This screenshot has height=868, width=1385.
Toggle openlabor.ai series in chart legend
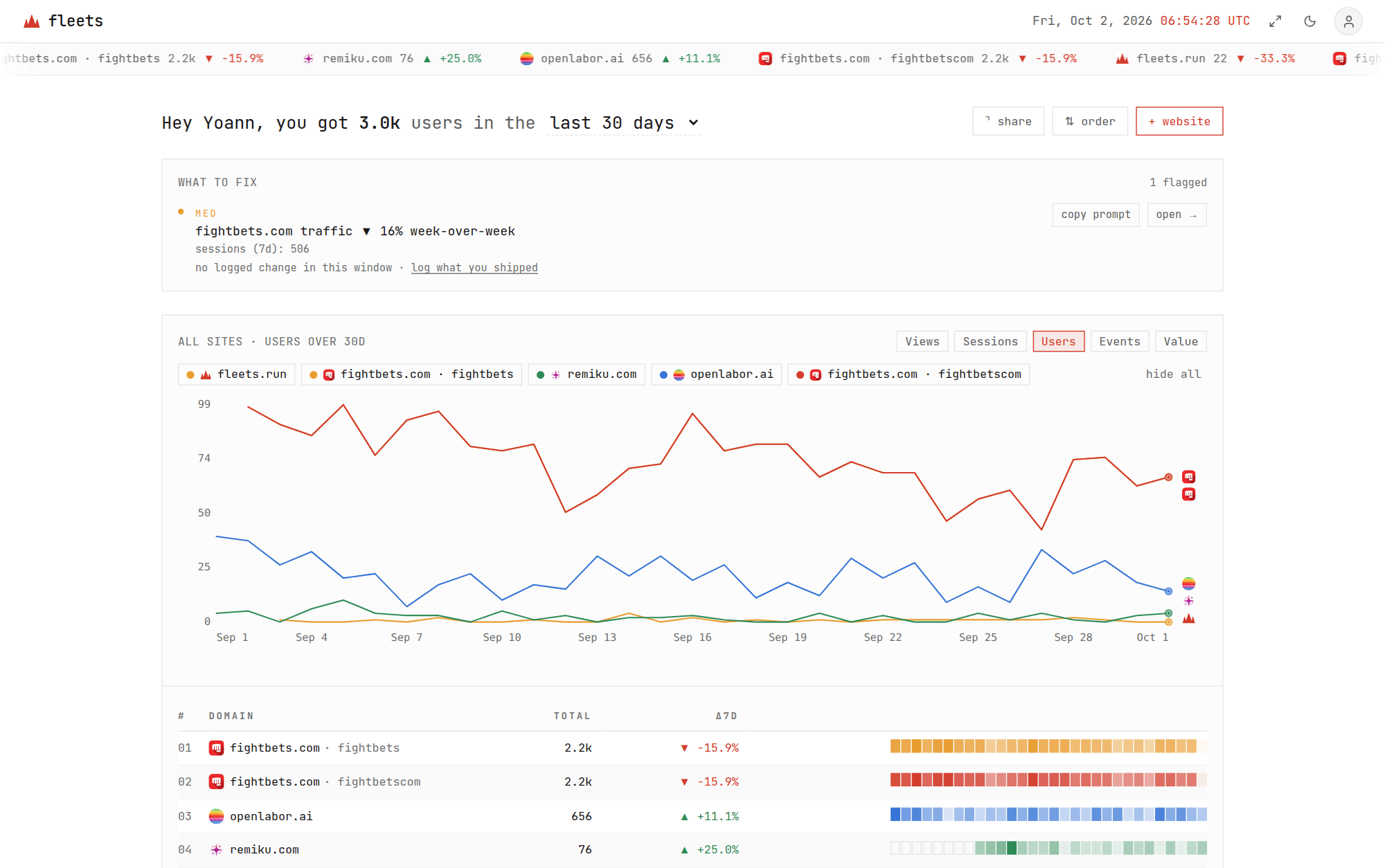pos(717,374)
